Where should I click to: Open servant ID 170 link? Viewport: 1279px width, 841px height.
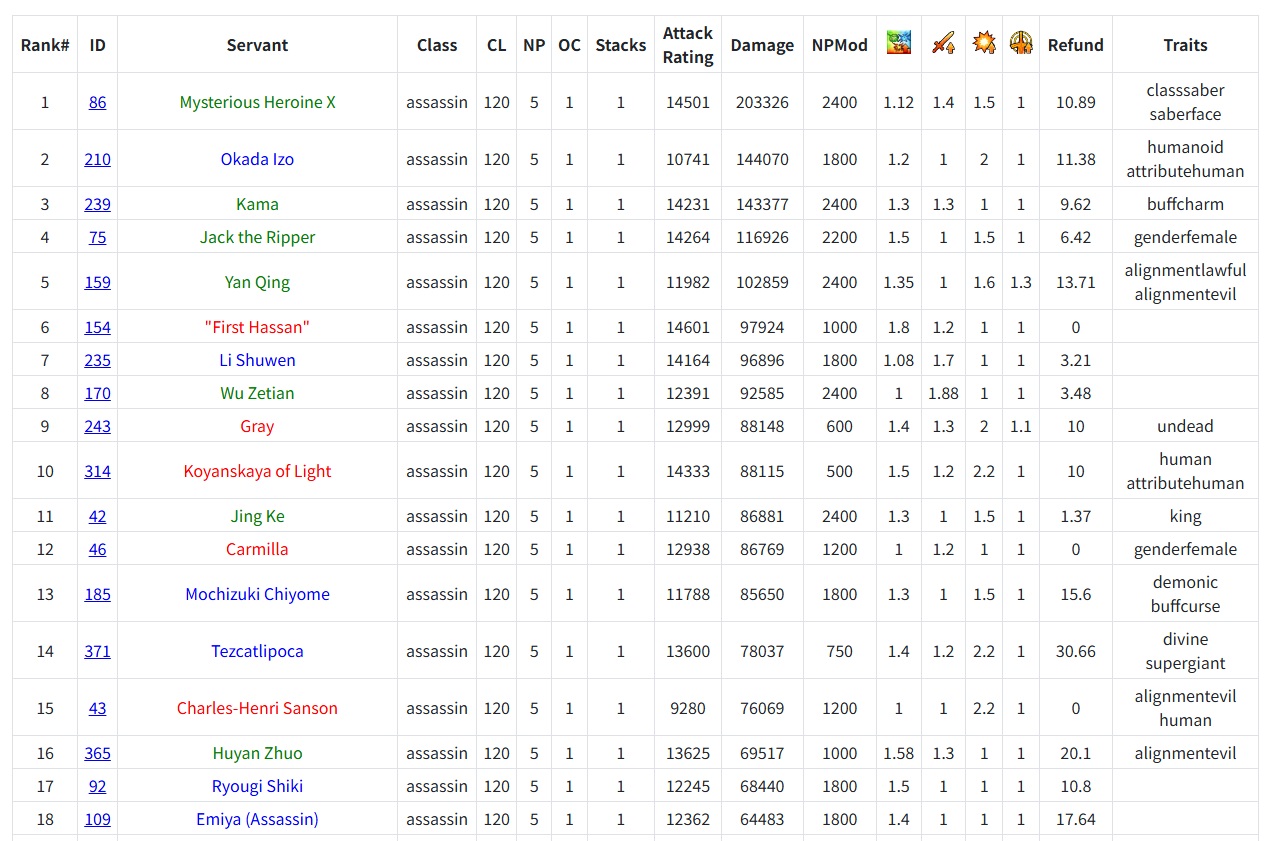click(97, 393)
